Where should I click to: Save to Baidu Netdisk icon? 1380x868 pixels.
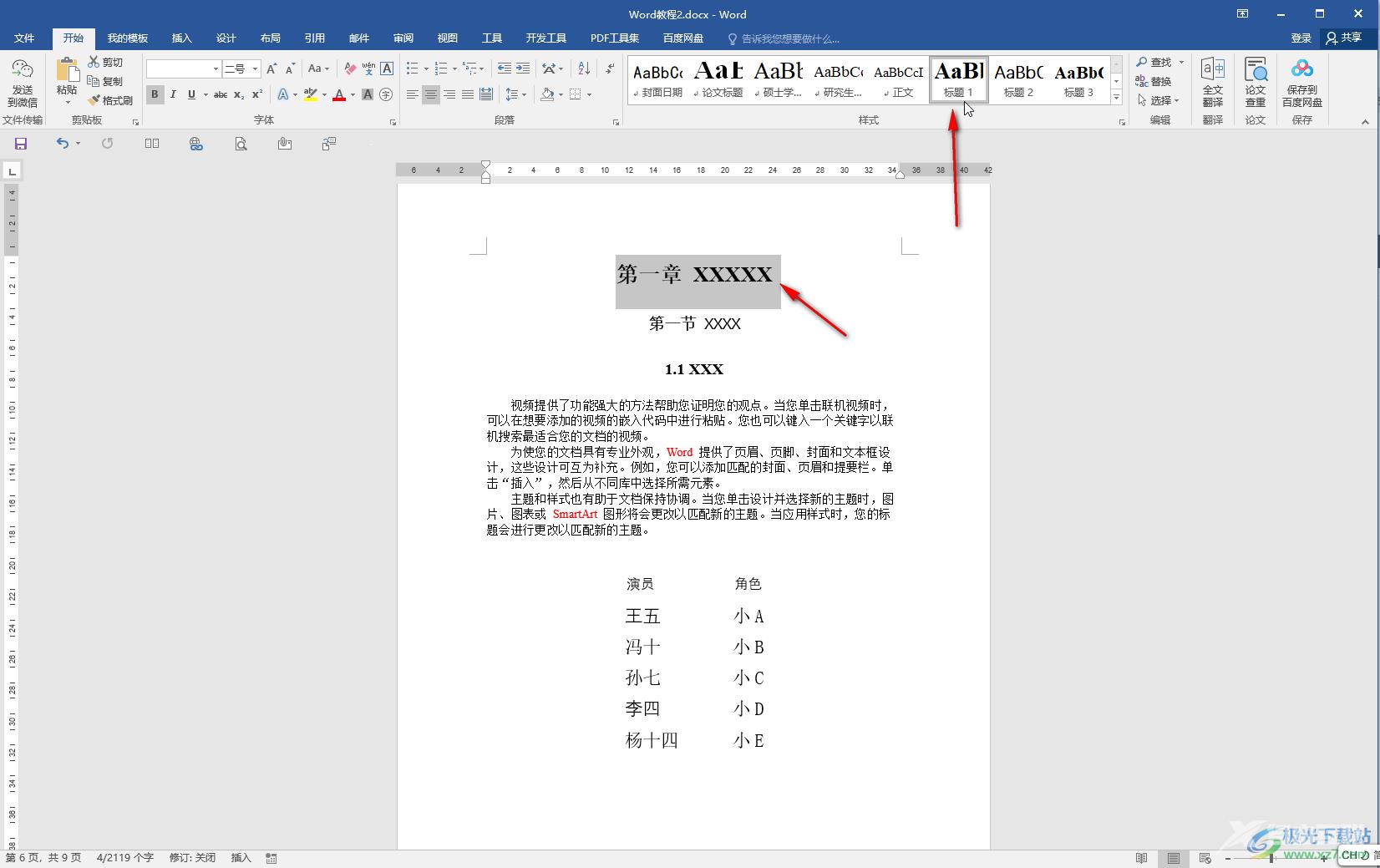coord(1302,83)
